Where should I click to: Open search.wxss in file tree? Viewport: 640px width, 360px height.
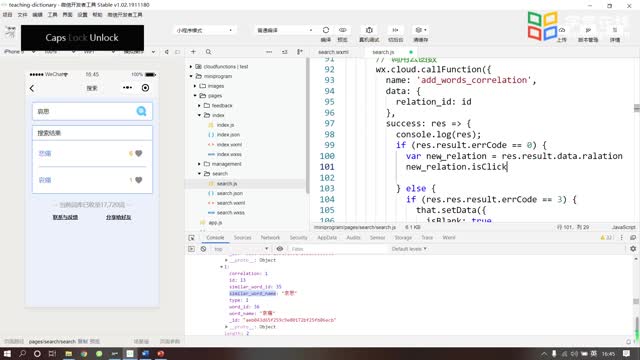pos(231,213)
